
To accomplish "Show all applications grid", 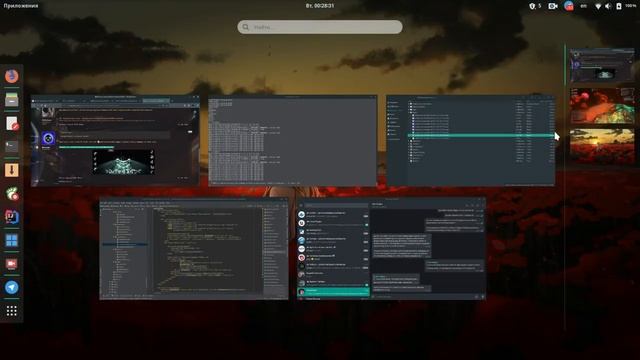I will pyautogui.click(x=11, y=311).
